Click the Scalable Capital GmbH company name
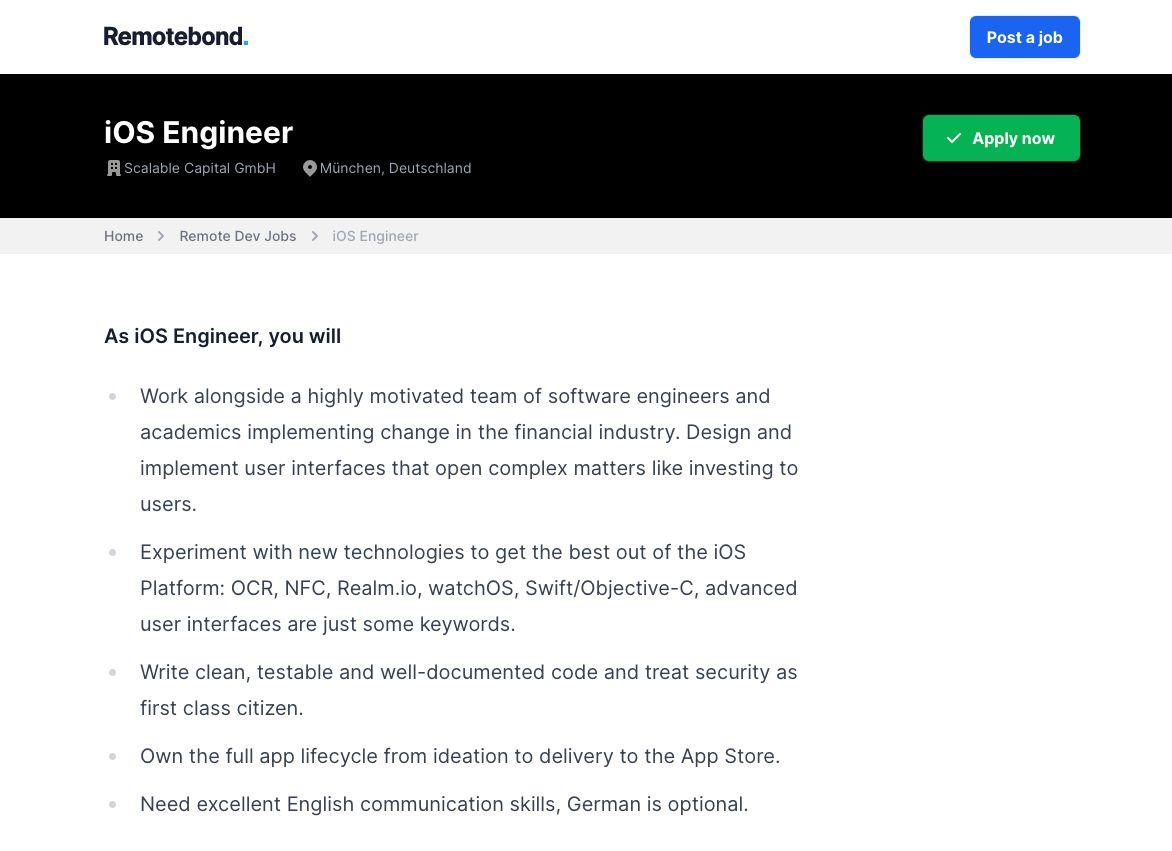 click(200, 168)
